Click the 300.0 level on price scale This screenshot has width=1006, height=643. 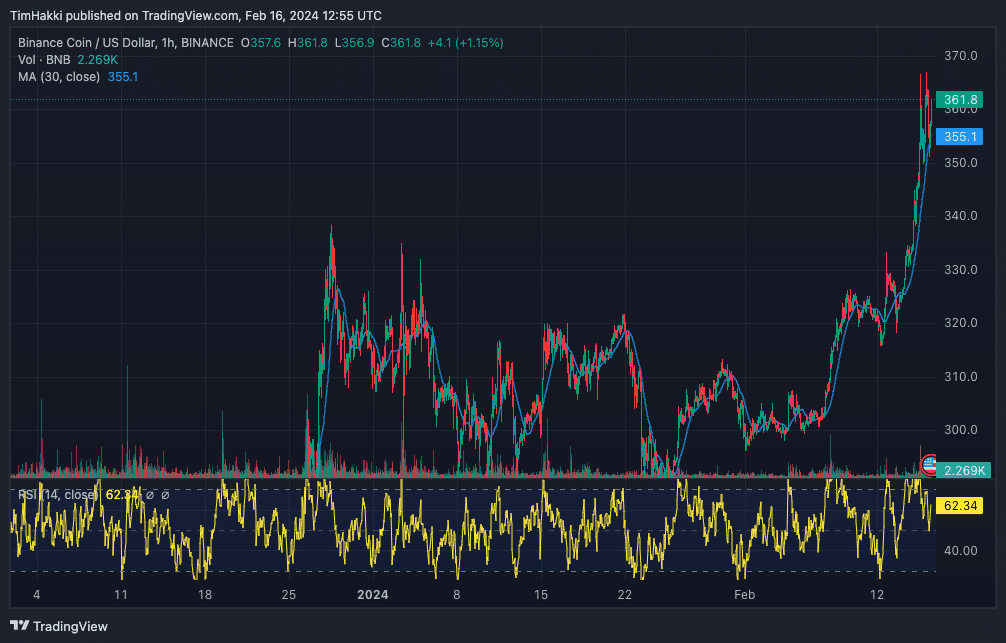point(960,430)
